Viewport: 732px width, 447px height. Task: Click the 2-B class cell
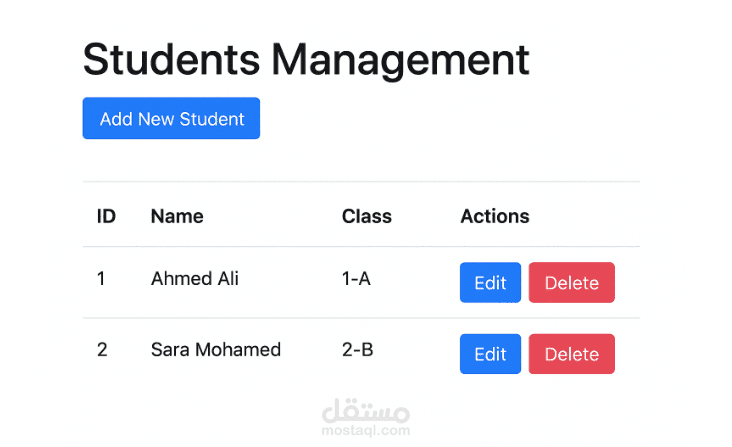[x=357, y=350]
